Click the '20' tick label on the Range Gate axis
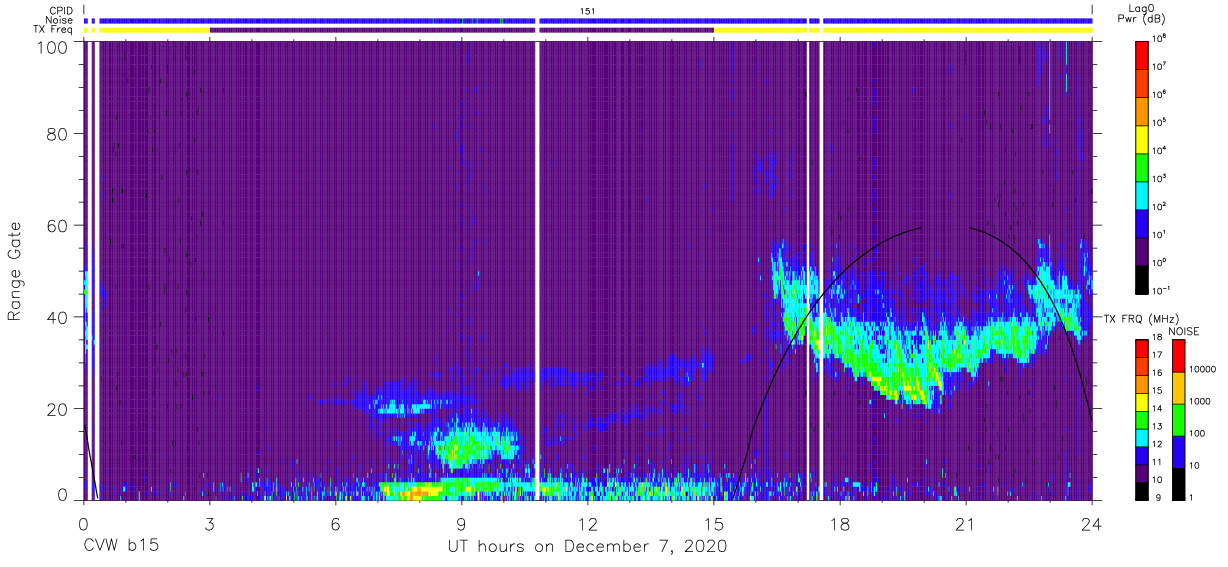 58,409
